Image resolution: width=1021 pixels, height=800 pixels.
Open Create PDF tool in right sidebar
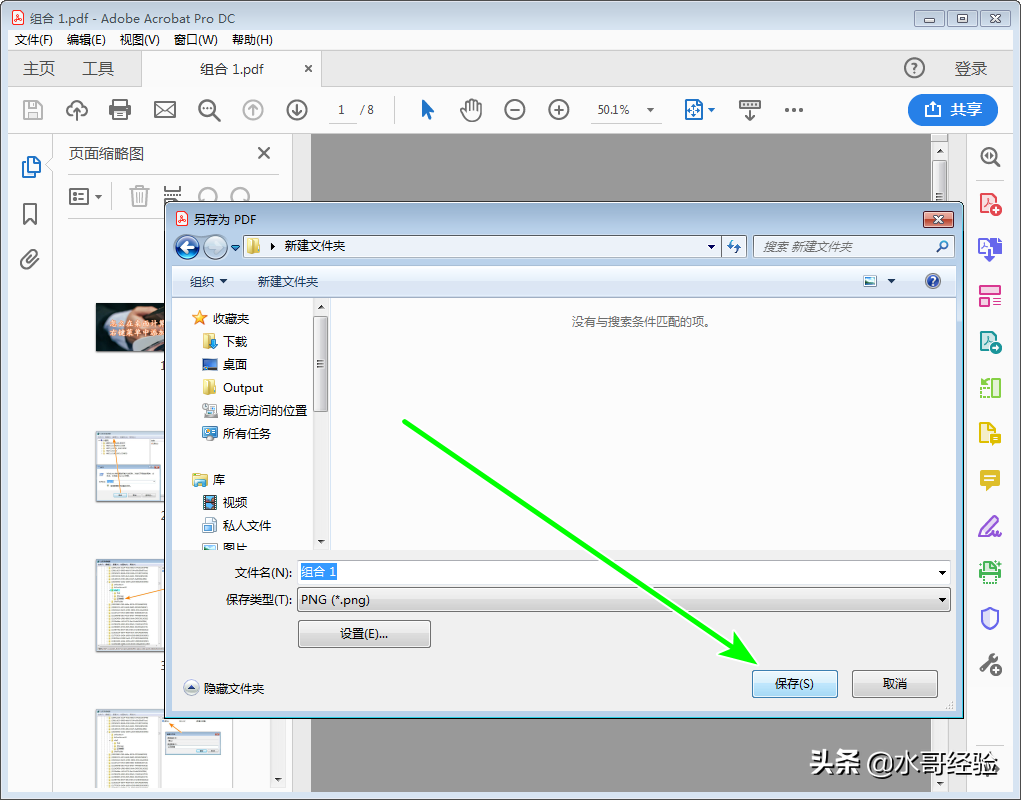point(990,204)
